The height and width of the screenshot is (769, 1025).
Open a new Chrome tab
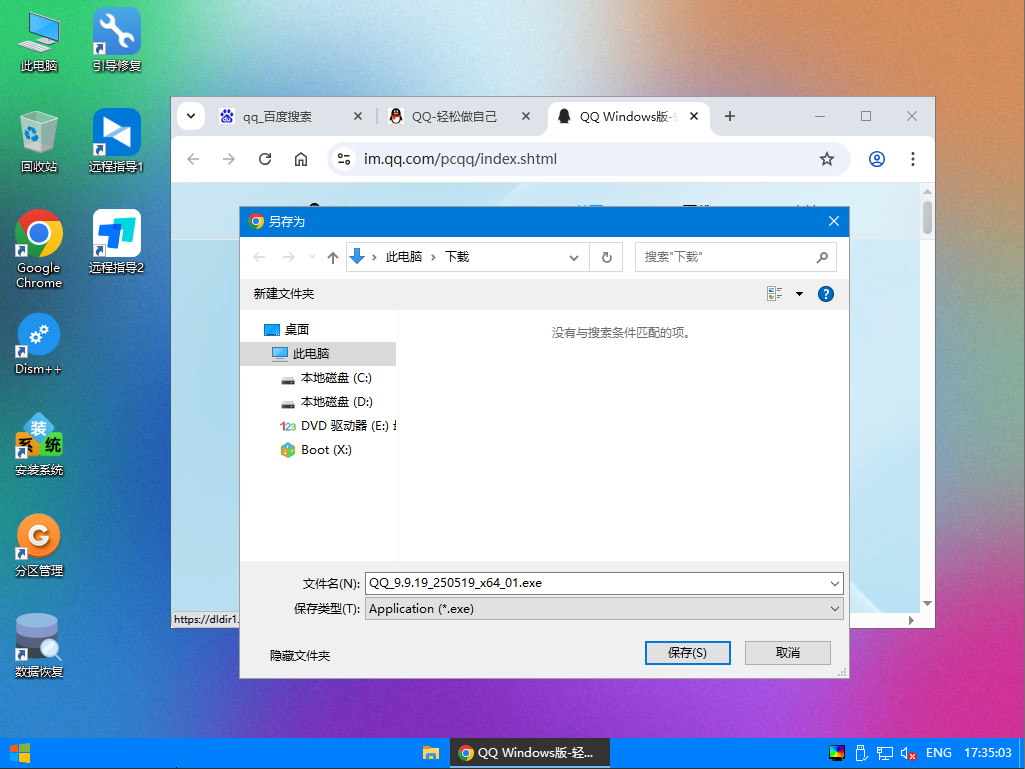click(x=730, y=116)
